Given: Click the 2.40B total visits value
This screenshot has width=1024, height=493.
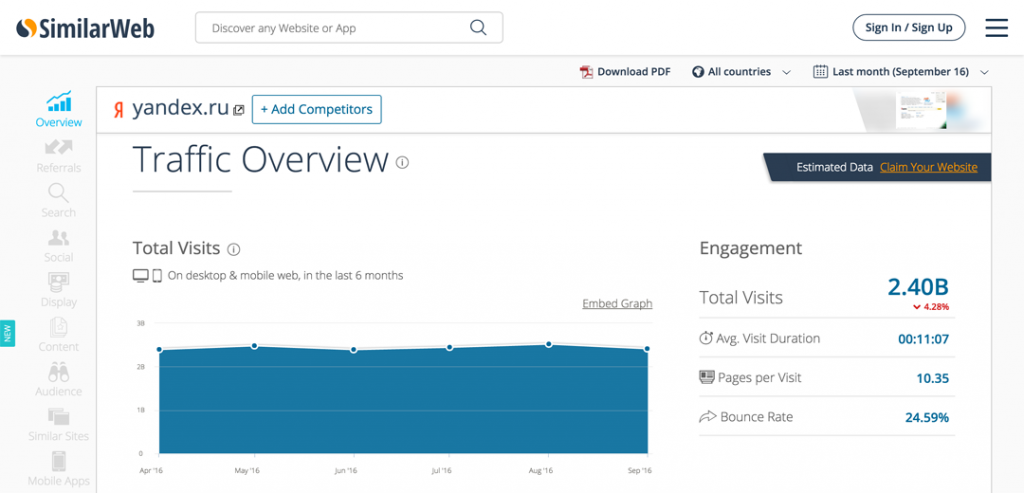Looking at the screenshot, I should coord(918,287).
